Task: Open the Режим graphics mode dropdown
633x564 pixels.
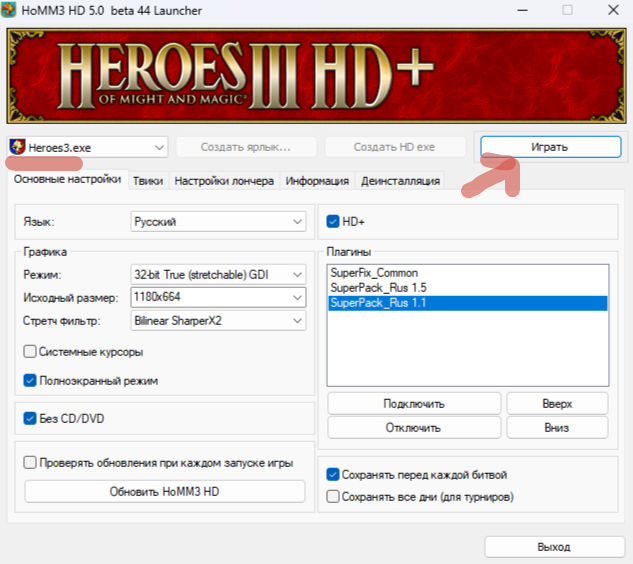Action: click(218, 275)
